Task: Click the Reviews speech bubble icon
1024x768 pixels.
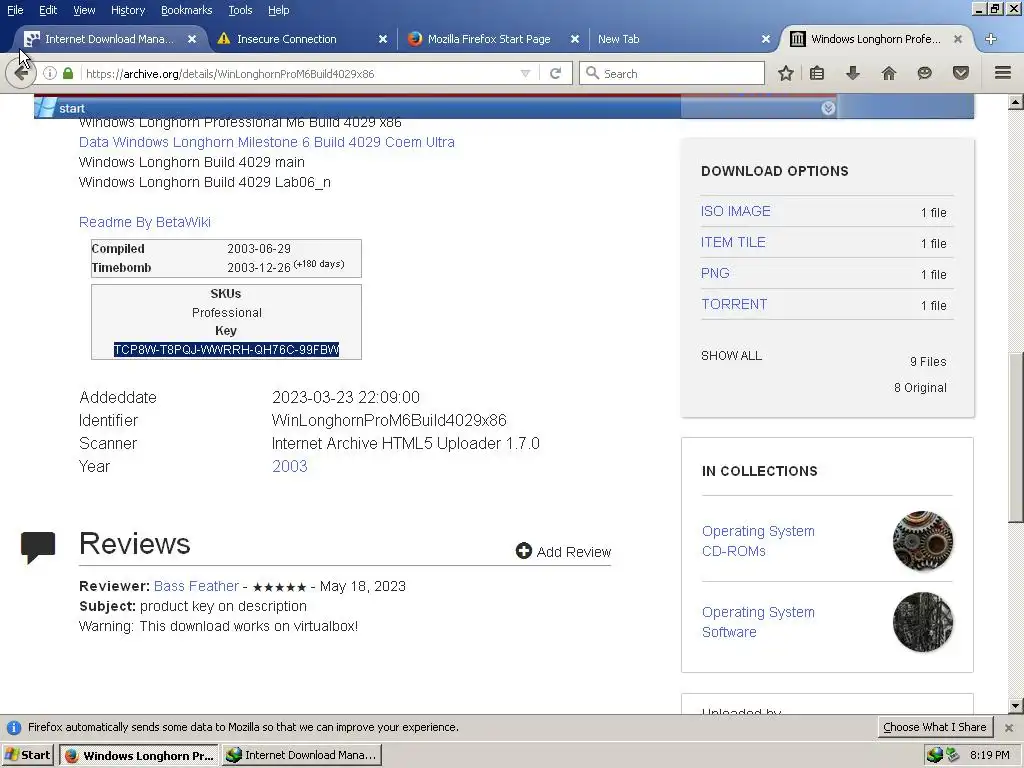Action: (38, 547)
